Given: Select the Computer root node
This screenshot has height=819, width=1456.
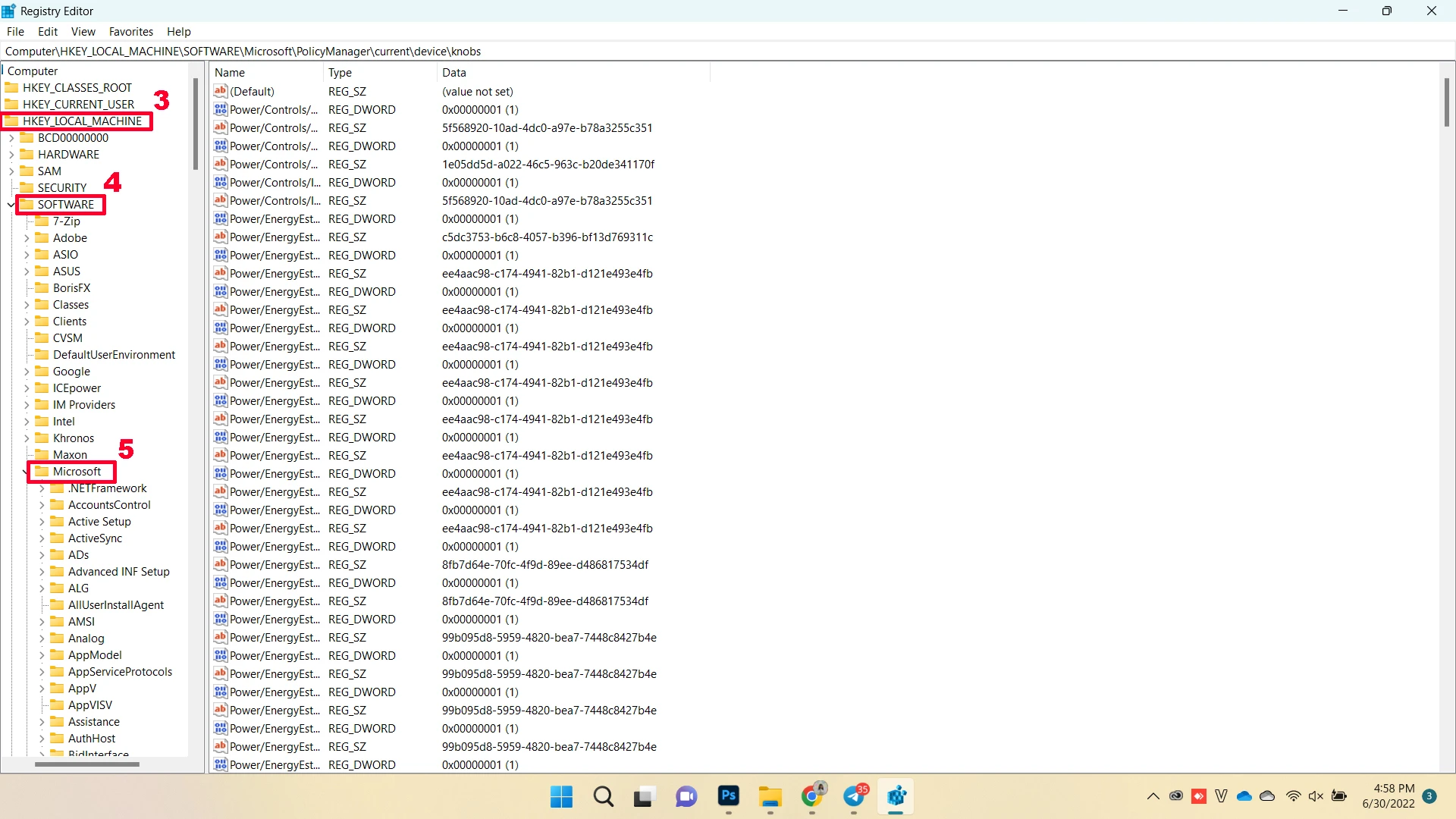Looking at the screenshot, I should (33, 71).
